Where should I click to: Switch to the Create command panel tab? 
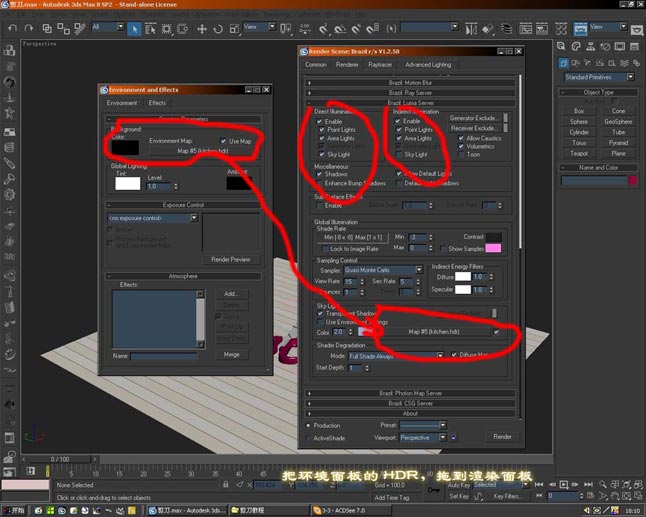(562, 46)
